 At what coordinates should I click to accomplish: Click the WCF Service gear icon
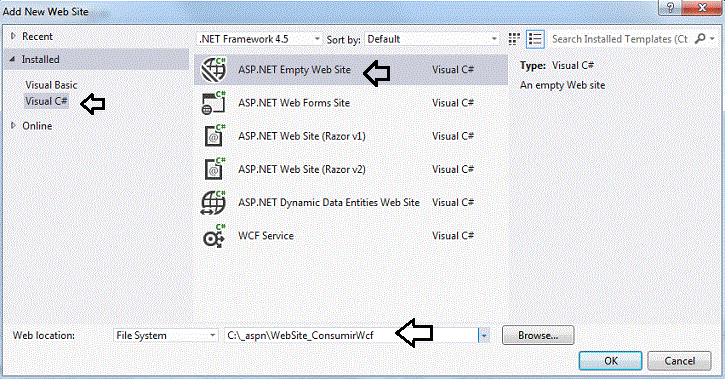tap(214, 236)
